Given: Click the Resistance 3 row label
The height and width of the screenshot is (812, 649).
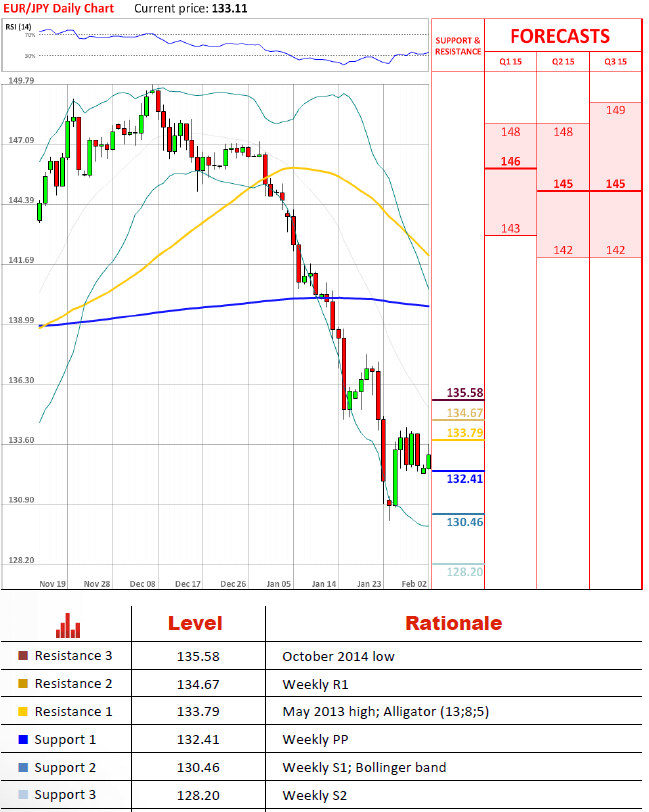Looking at the screenshot, I should click(73, 656).
